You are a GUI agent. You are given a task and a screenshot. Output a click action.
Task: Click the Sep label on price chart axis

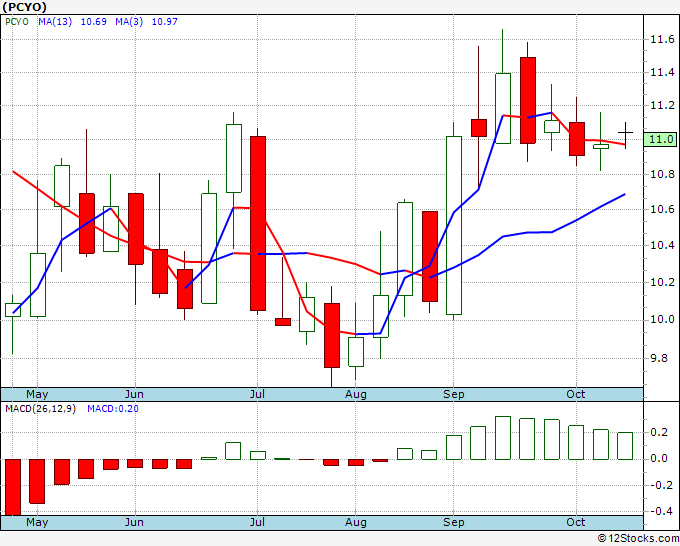454,394
